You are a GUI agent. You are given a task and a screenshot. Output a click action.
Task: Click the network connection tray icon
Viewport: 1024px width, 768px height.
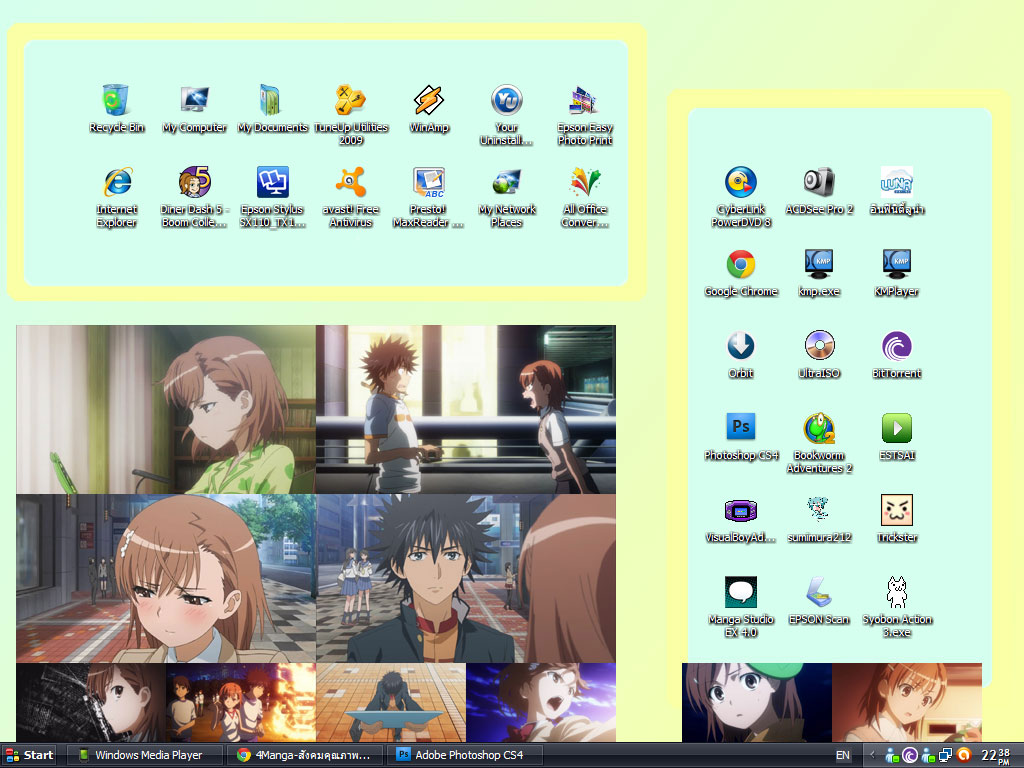pyautogui.click(x=946, y=755)
